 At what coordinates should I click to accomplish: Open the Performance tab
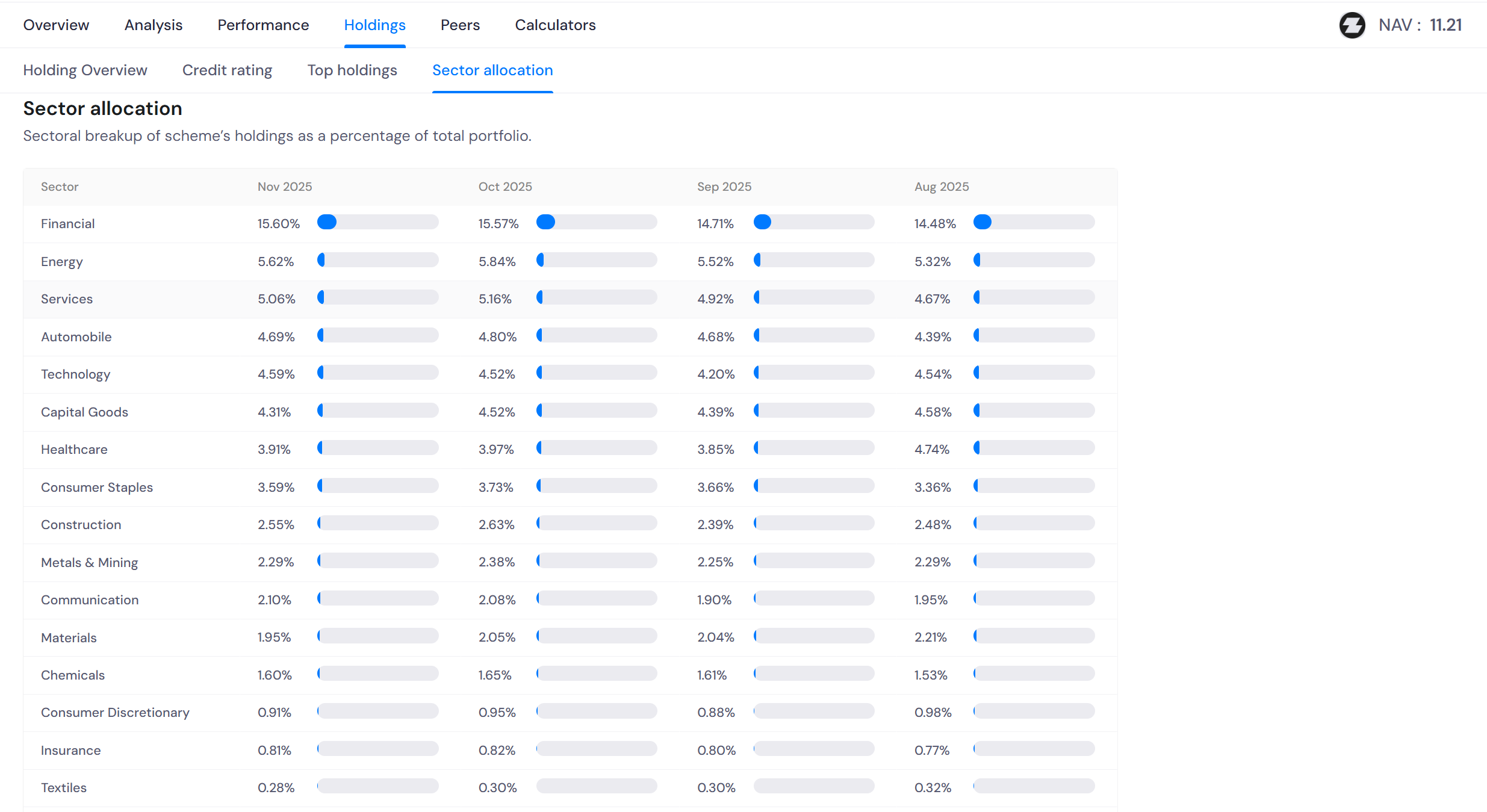[x=263, y=25]
